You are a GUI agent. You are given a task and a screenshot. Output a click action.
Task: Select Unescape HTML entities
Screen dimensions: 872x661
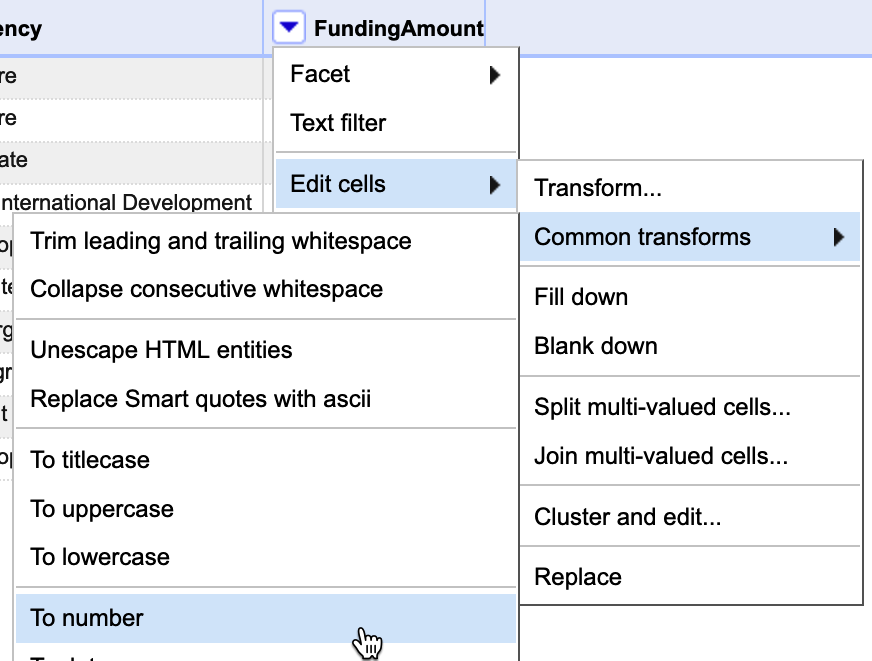tap(162, 350)
